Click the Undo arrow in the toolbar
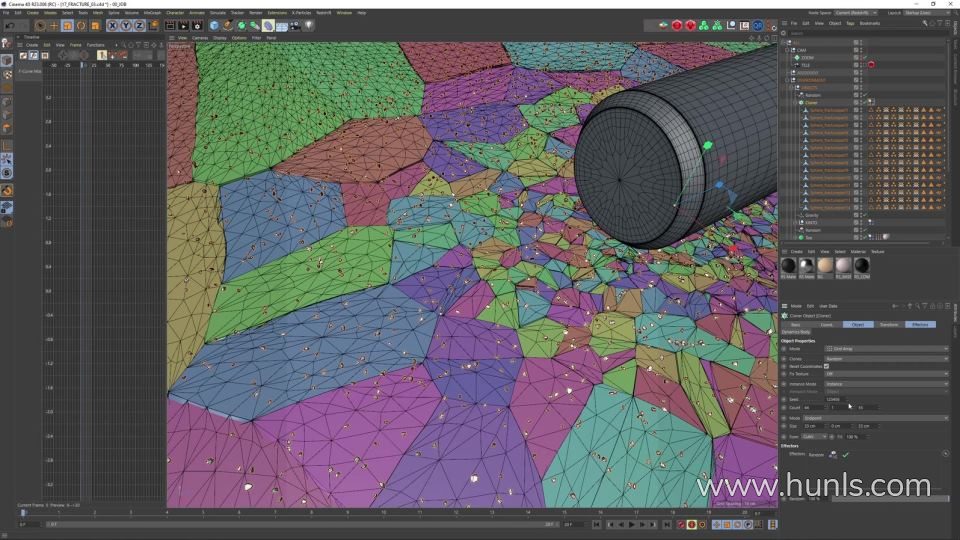The width and height of the screenshot is (960, 540). pos(10,26)
